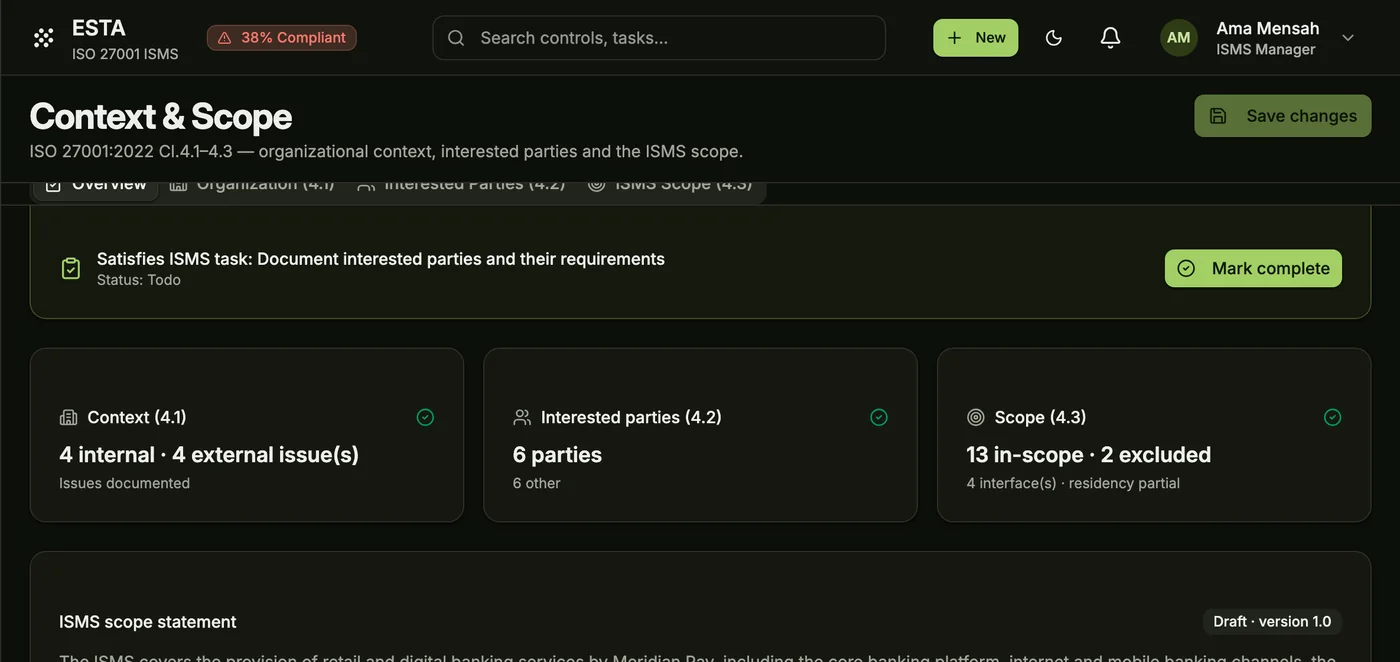The width and height of the screenshot is (1400, 662).
Task: Click the Draft · version 1.0 badge
Action: tap(1272, 622)
